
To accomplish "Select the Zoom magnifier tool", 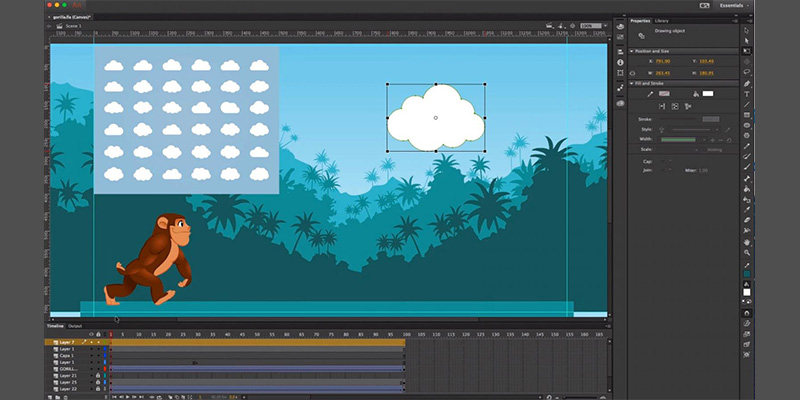I will [746, 252].
